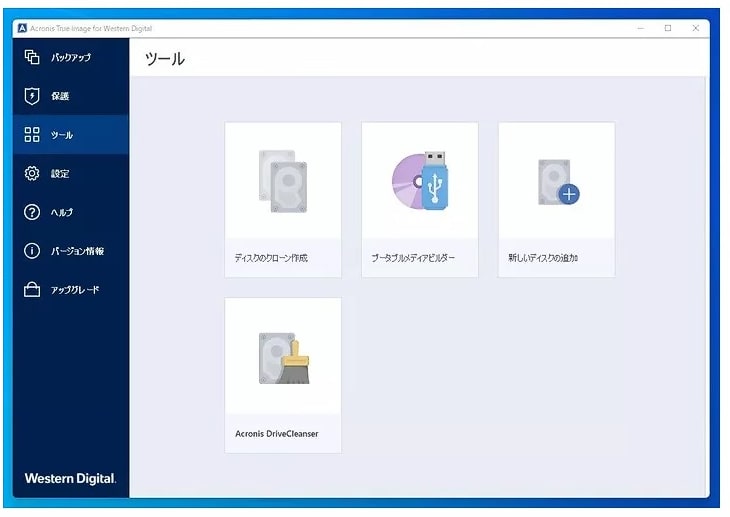The height and width of the screenshot is (517, 730).
Task: Click the ヘルプ question mark icon
Action: (32, 212)
